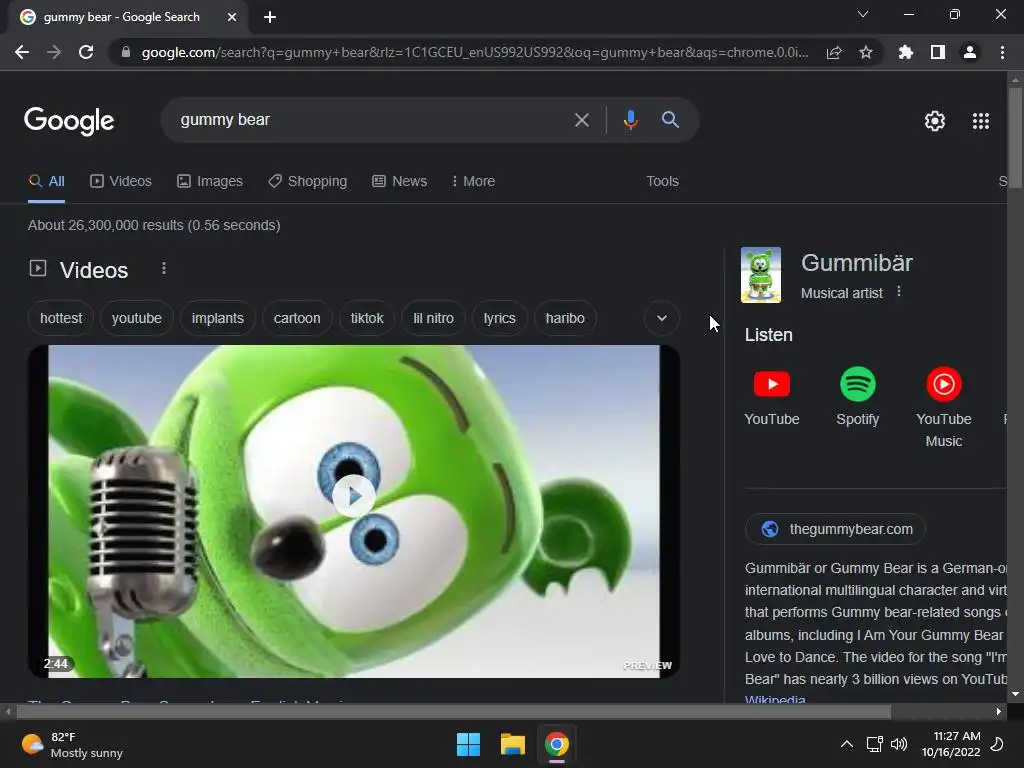Open the tab search chevron in the title bar
Viewport: 1024px width, 768px height.
coord(863,14)
